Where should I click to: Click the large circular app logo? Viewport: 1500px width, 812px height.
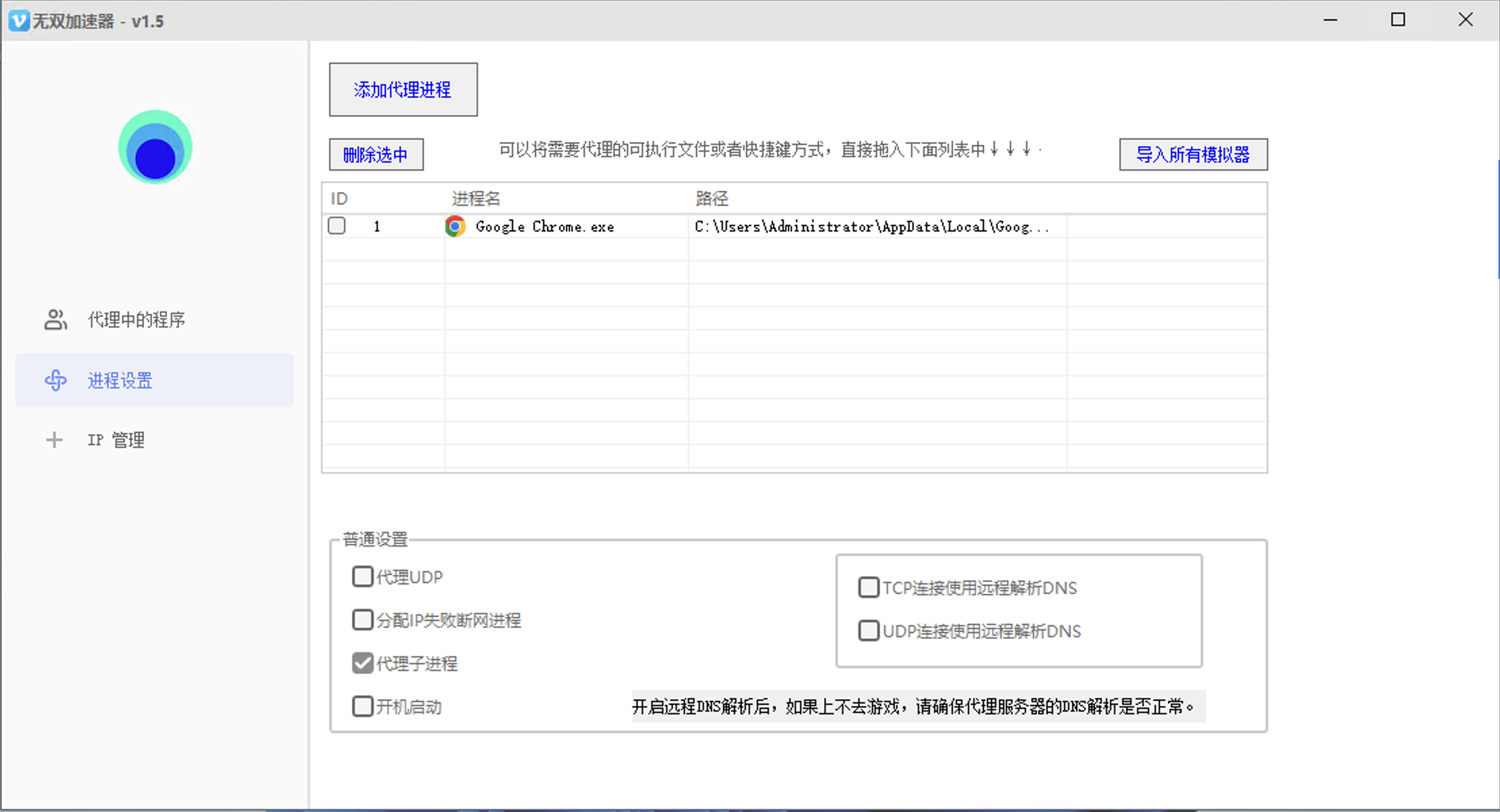155,147
